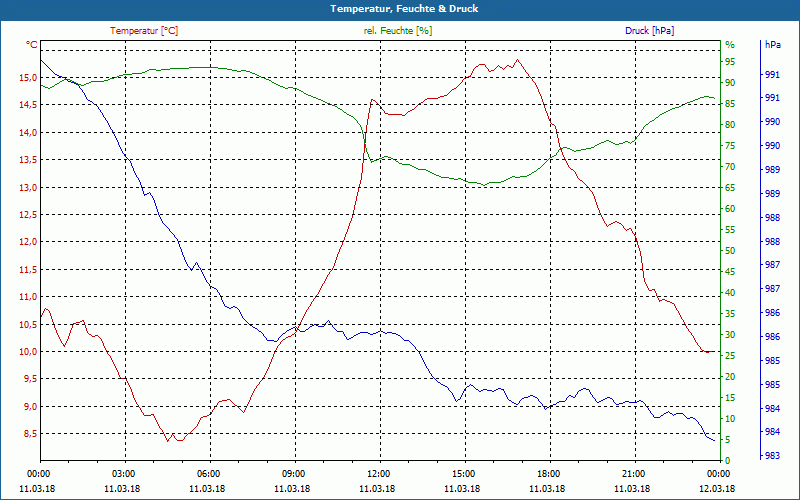Click the 13,5 temperature axis value
The image size is (800, 500).
coord(28,160)
